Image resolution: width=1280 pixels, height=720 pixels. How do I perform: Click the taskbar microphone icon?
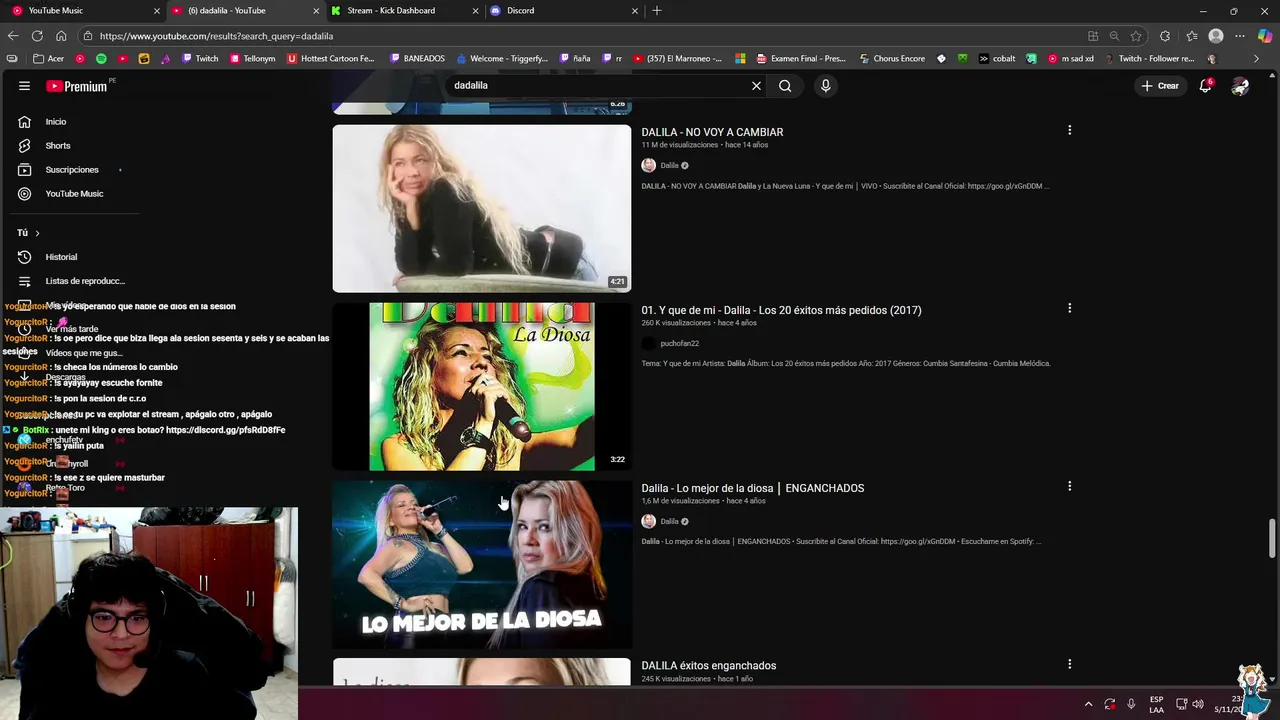(1131, 704)
